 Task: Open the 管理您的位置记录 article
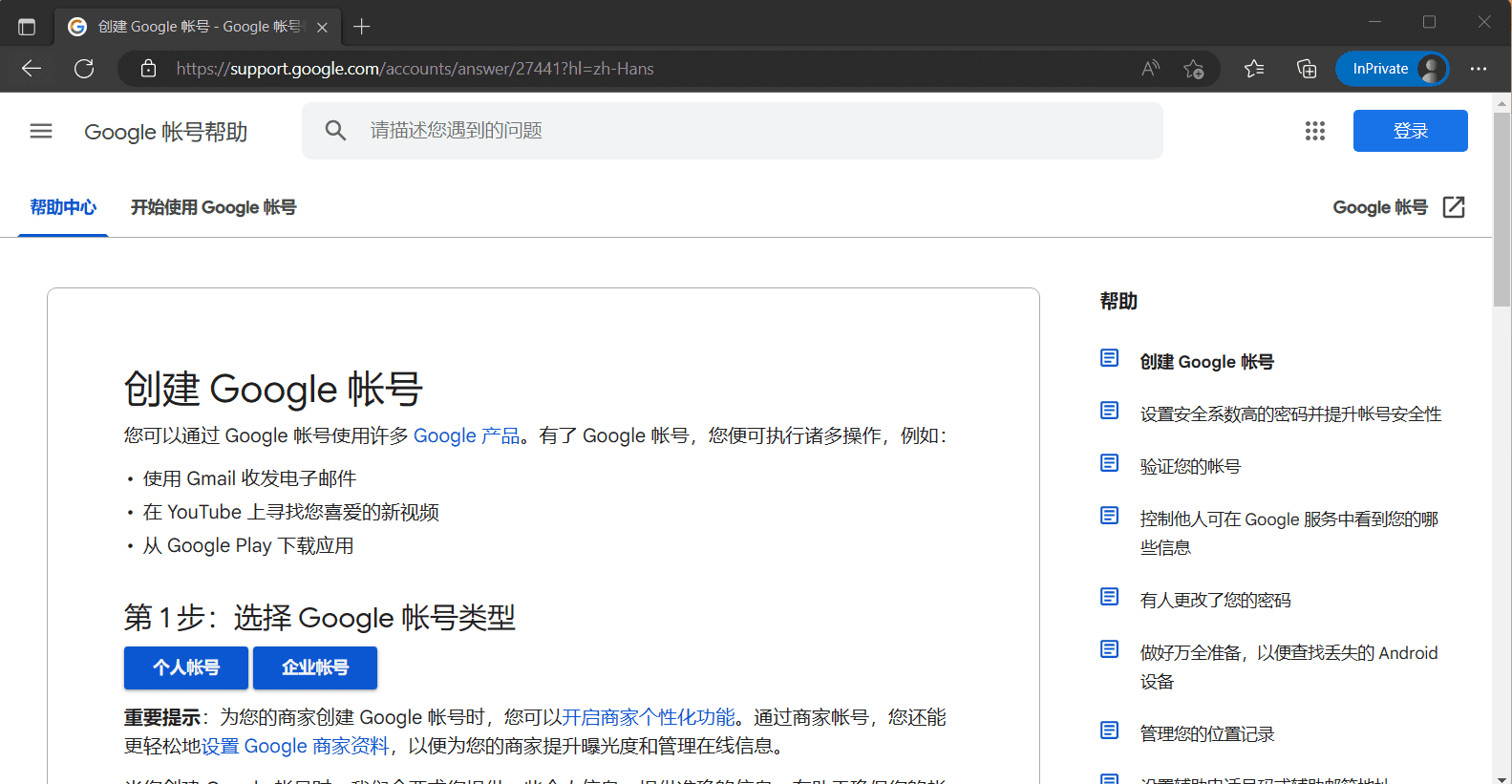pos(1207,733)
